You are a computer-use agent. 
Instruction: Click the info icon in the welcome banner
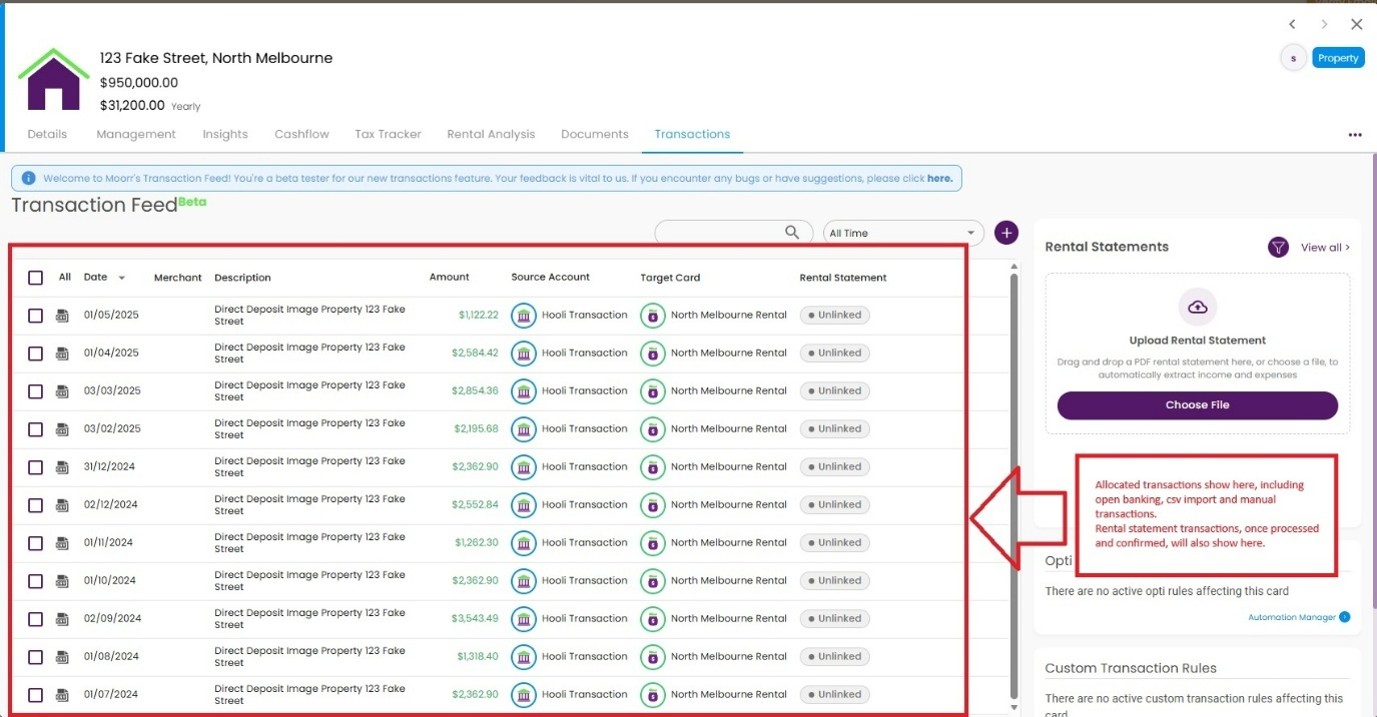[x=28, y=178]
